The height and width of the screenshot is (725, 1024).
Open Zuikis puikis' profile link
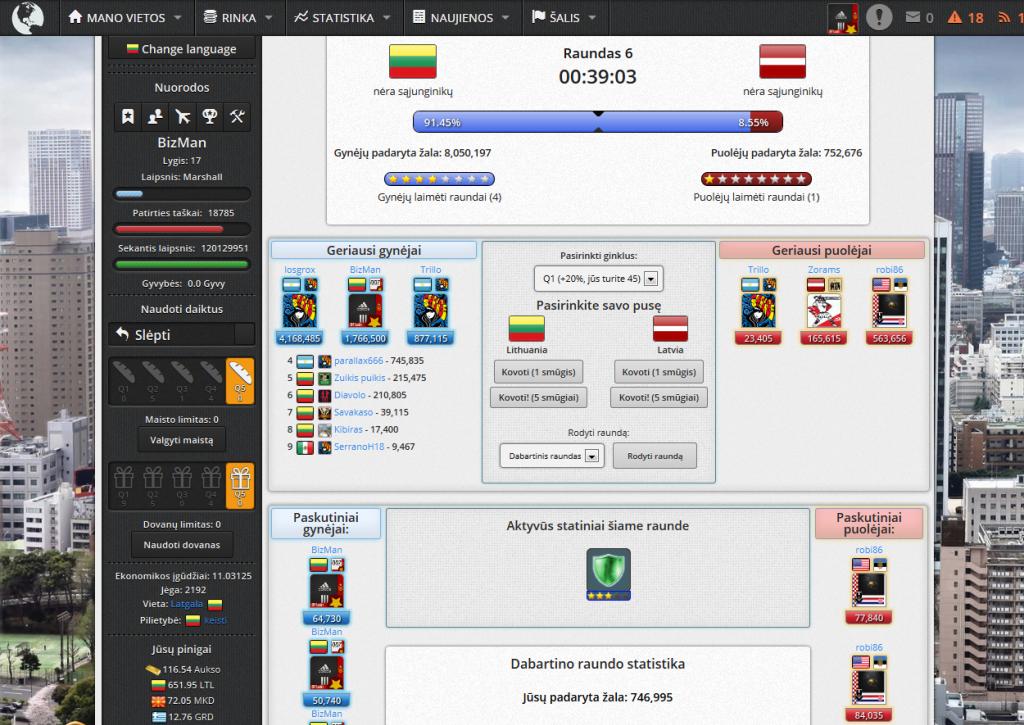coord(360,378)
